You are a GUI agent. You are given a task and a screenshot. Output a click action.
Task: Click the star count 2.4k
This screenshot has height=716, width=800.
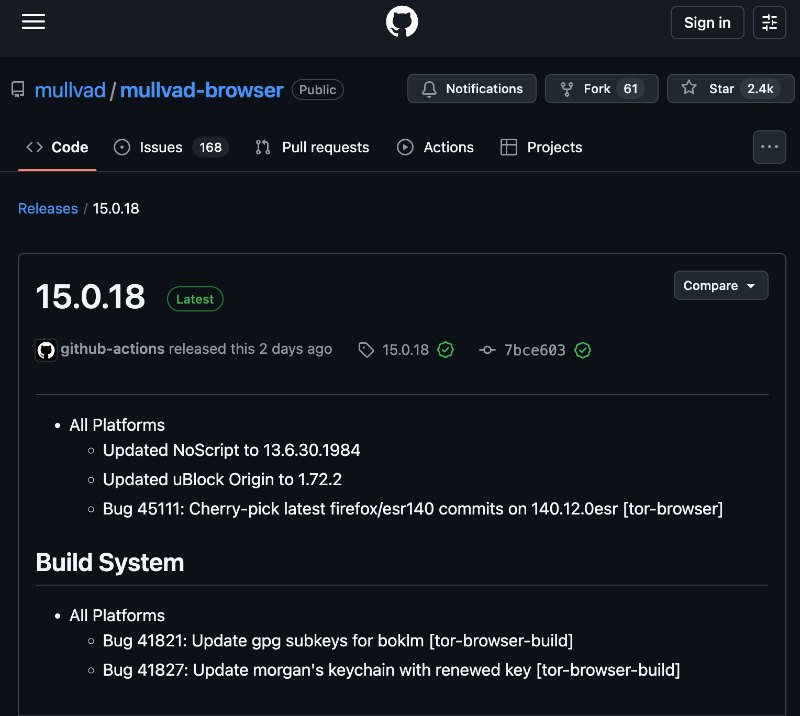click(760, 89)
